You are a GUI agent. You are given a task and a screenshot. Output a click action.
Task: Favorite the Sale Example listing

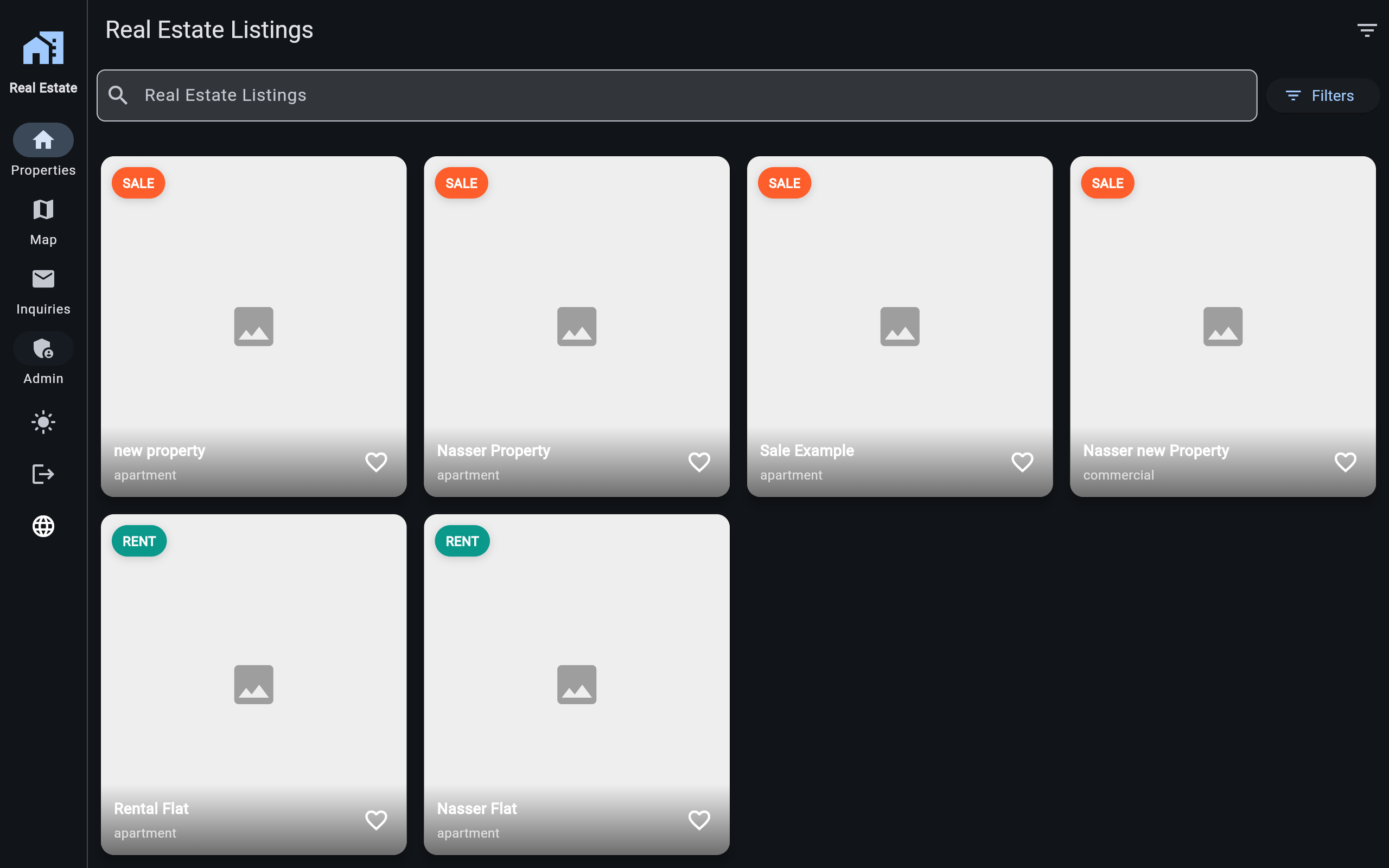pos(1022,462)
